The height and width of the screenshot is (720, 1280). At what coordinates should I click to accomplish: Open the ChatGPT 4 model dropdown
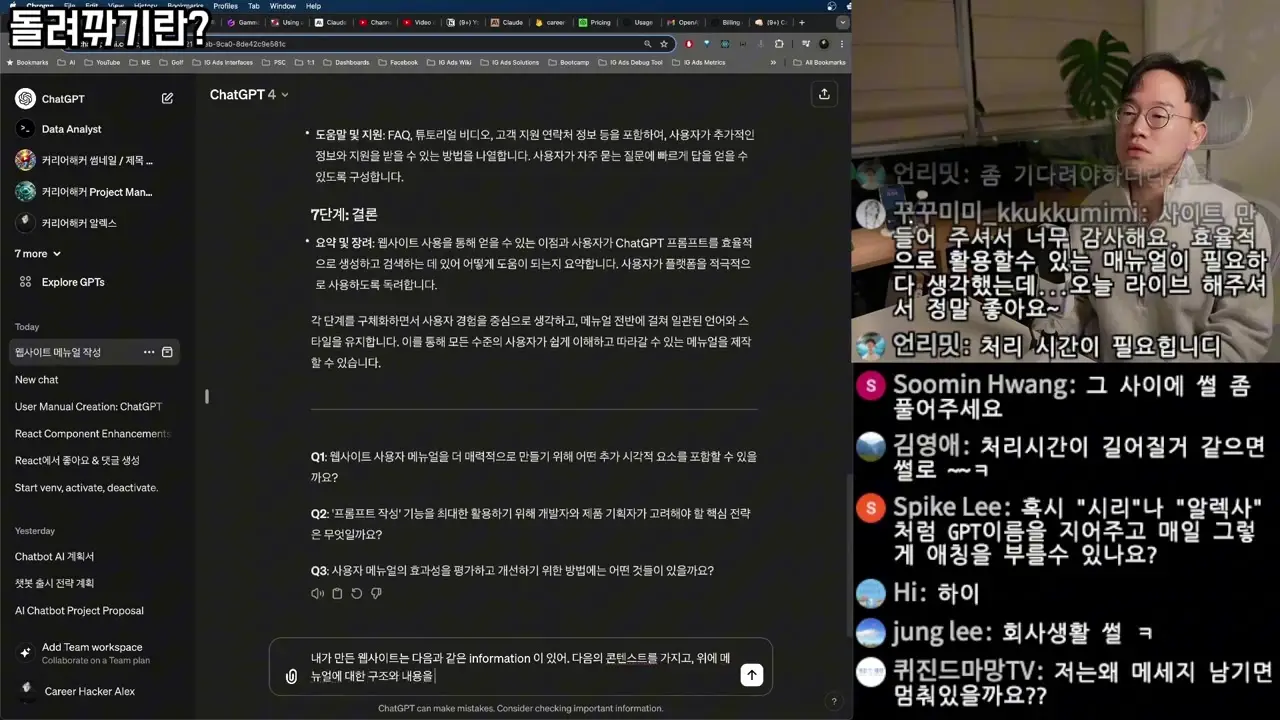tap(249, 95)
